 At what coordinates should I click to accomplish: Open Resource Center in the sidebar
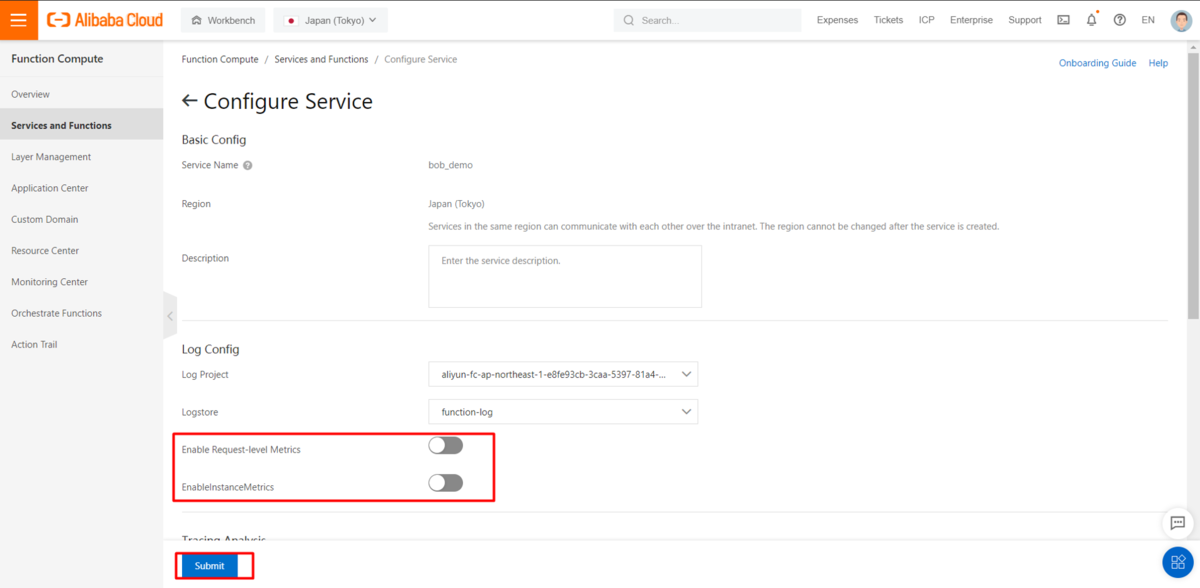[81, 250]
